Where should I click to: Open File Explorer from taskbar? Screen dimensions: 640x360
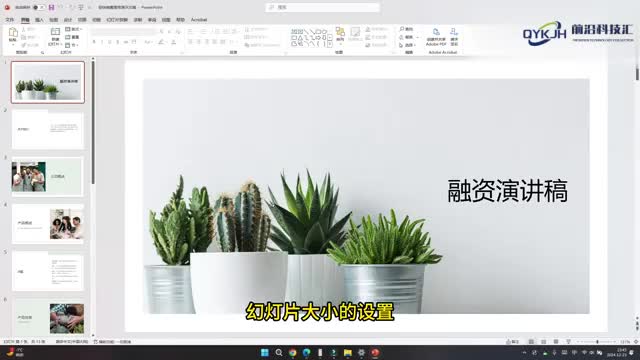347,352
